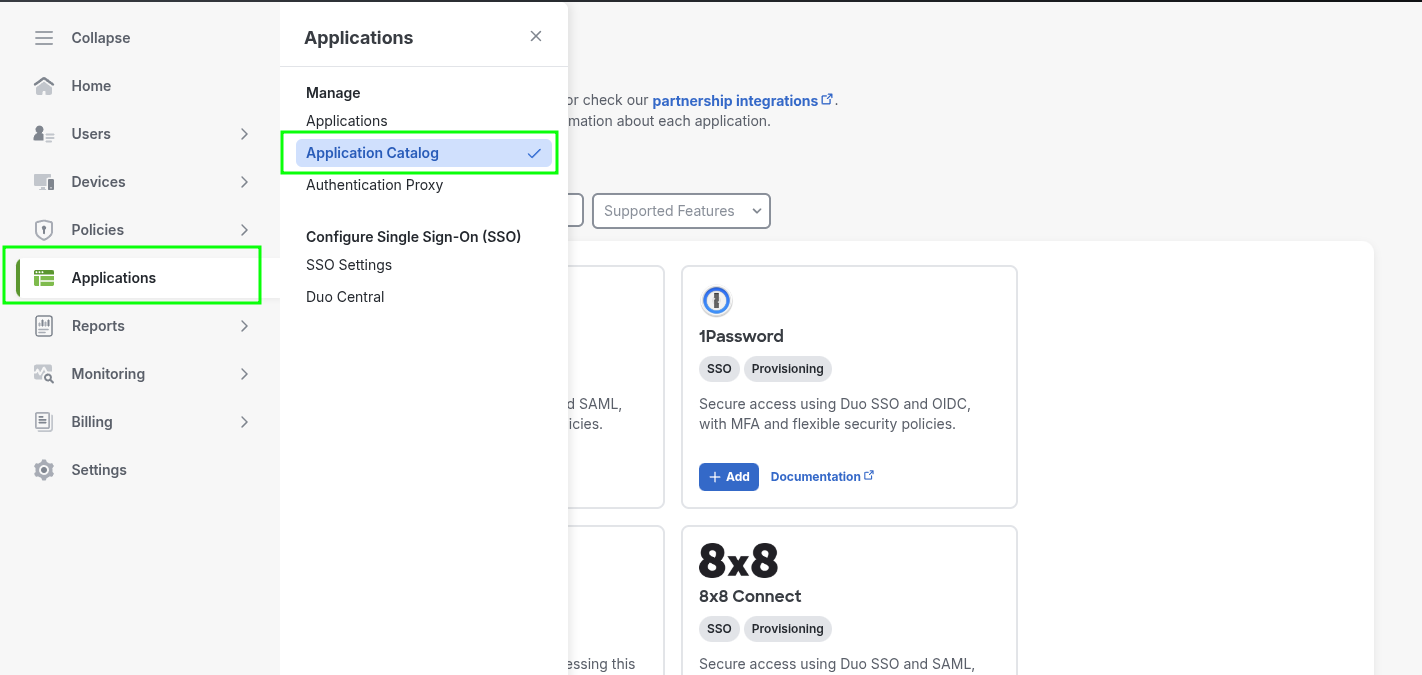1422x675 pixels.
Task: Select Applications under Manage
Action: coord(346,121)
